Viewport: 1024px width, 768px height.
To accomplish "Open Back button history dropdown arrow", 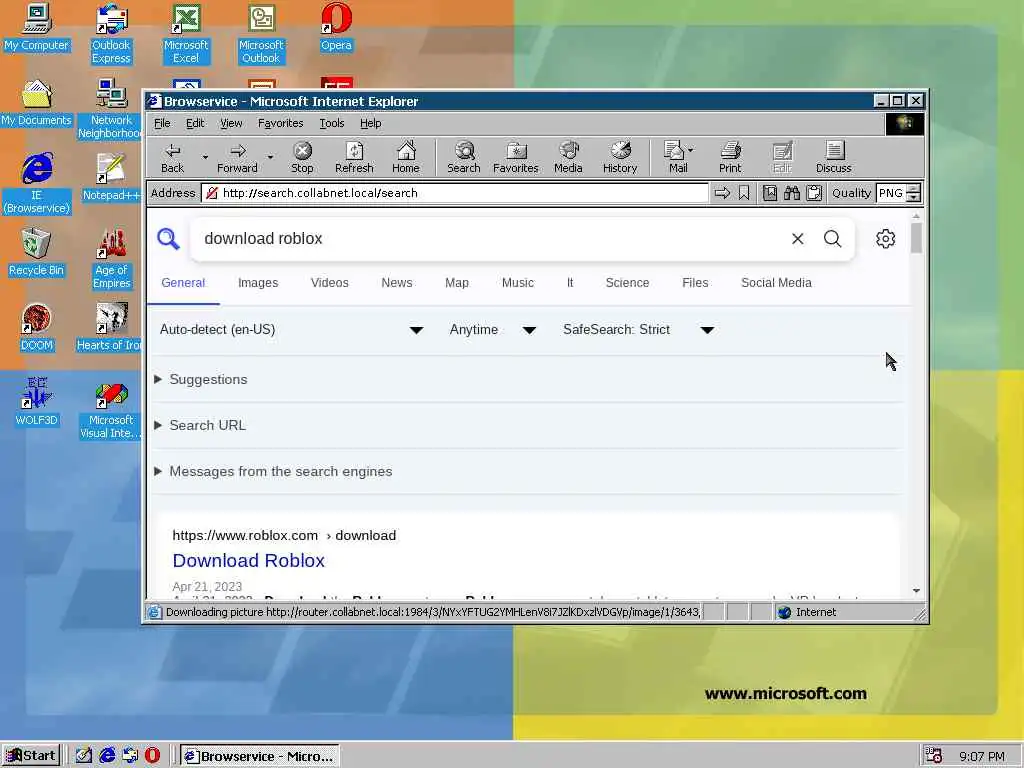I will pyautogui.click(x=205, y=157).
